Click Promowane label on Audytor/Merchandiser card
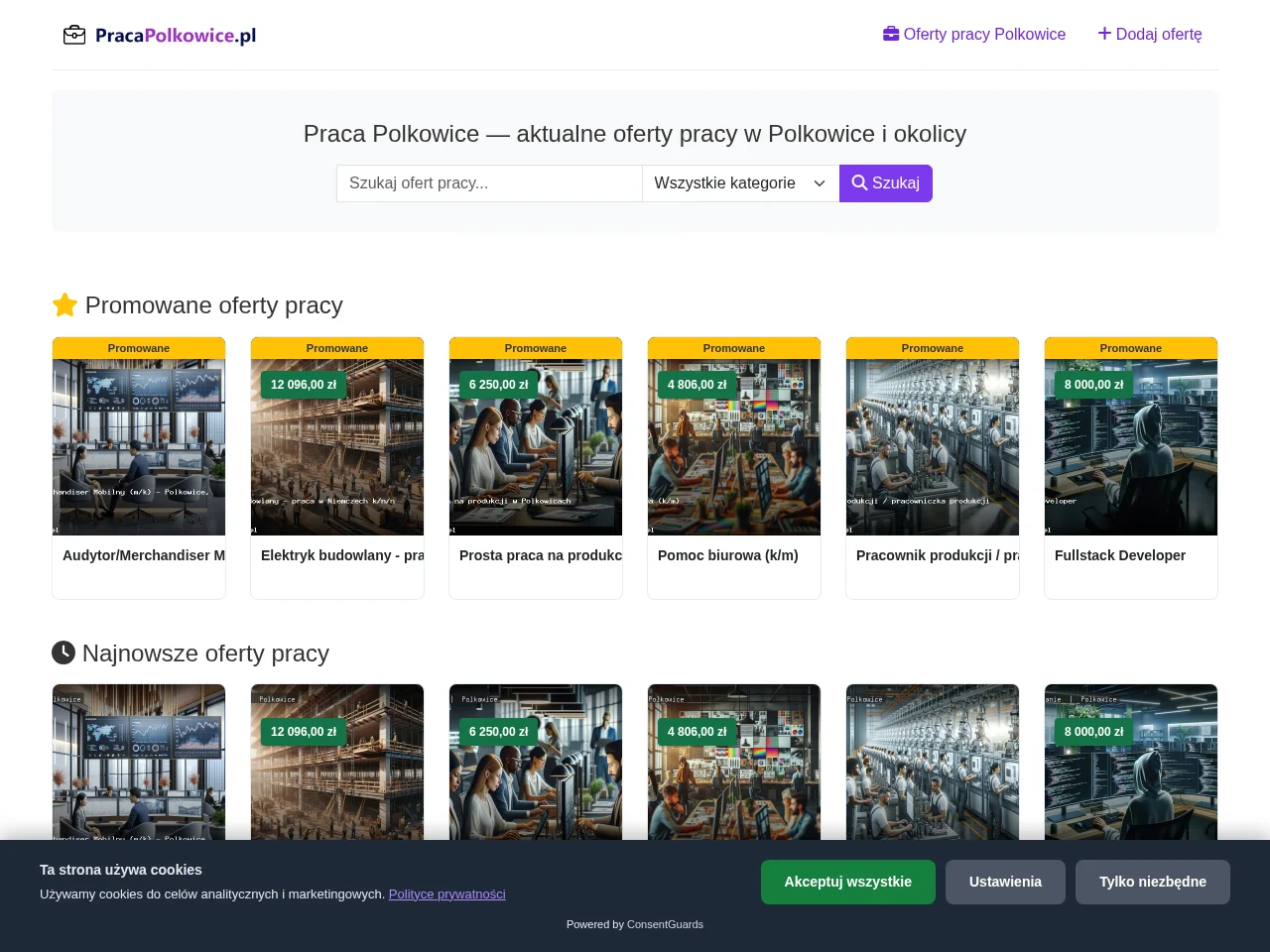The width and height of the screenshot is (1270, 952). [x=139, y=348]
